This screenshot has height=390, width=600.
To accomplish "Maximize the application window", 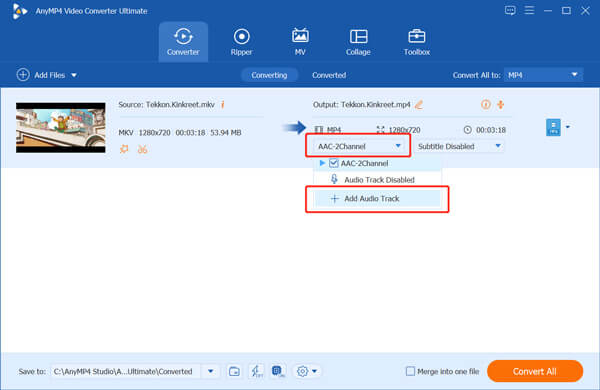I will click(566, 11).
